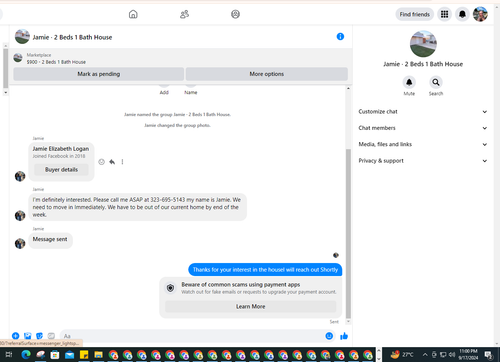Image resolution: width=500 pixels, height=362 pixels.
Task: Open the notifications bell in top bar
Action: (x=462, y=14)
